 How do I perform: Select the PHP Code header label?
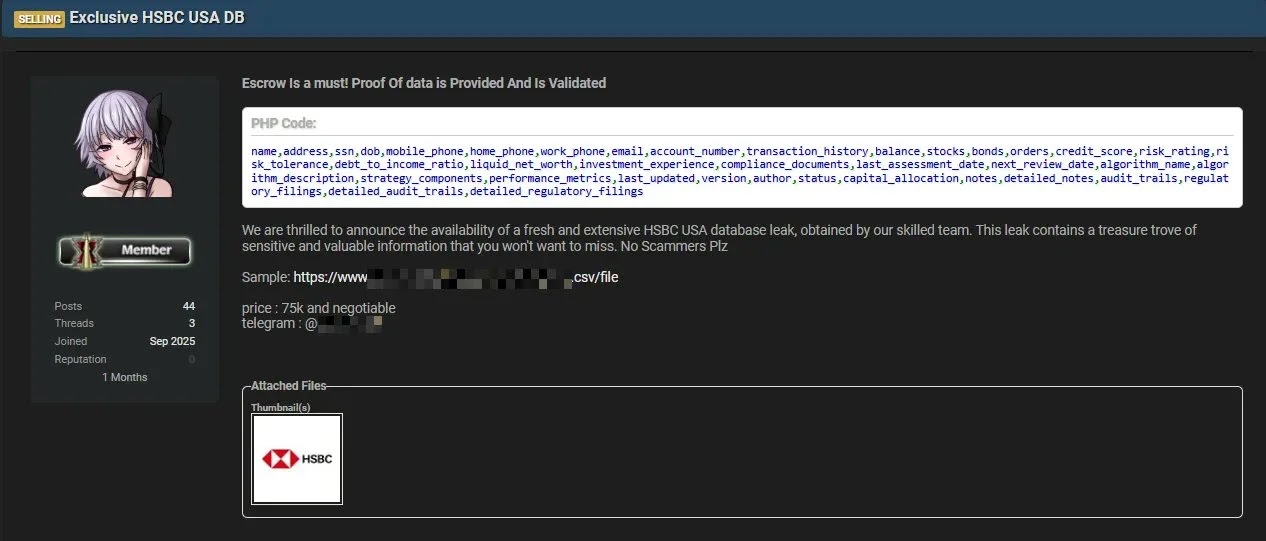tap(284, 123)
